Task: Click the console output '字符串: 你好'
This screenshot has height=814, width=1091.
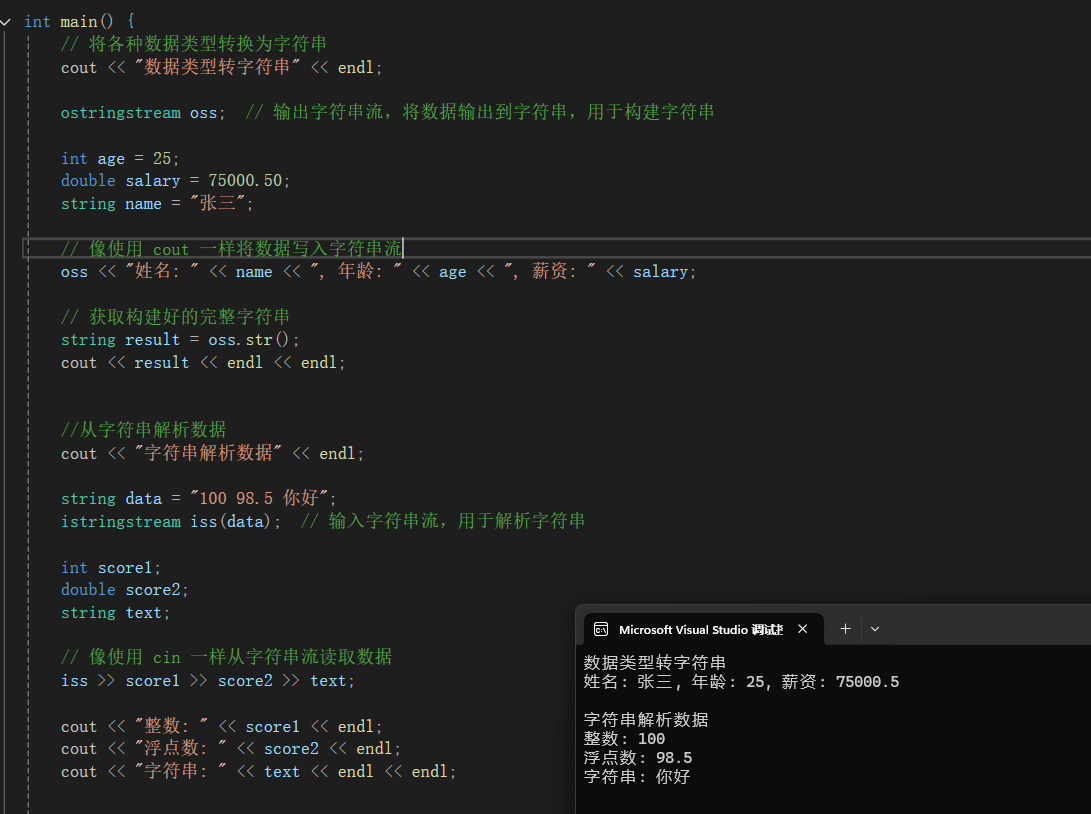Action: [x=637, y=776]
